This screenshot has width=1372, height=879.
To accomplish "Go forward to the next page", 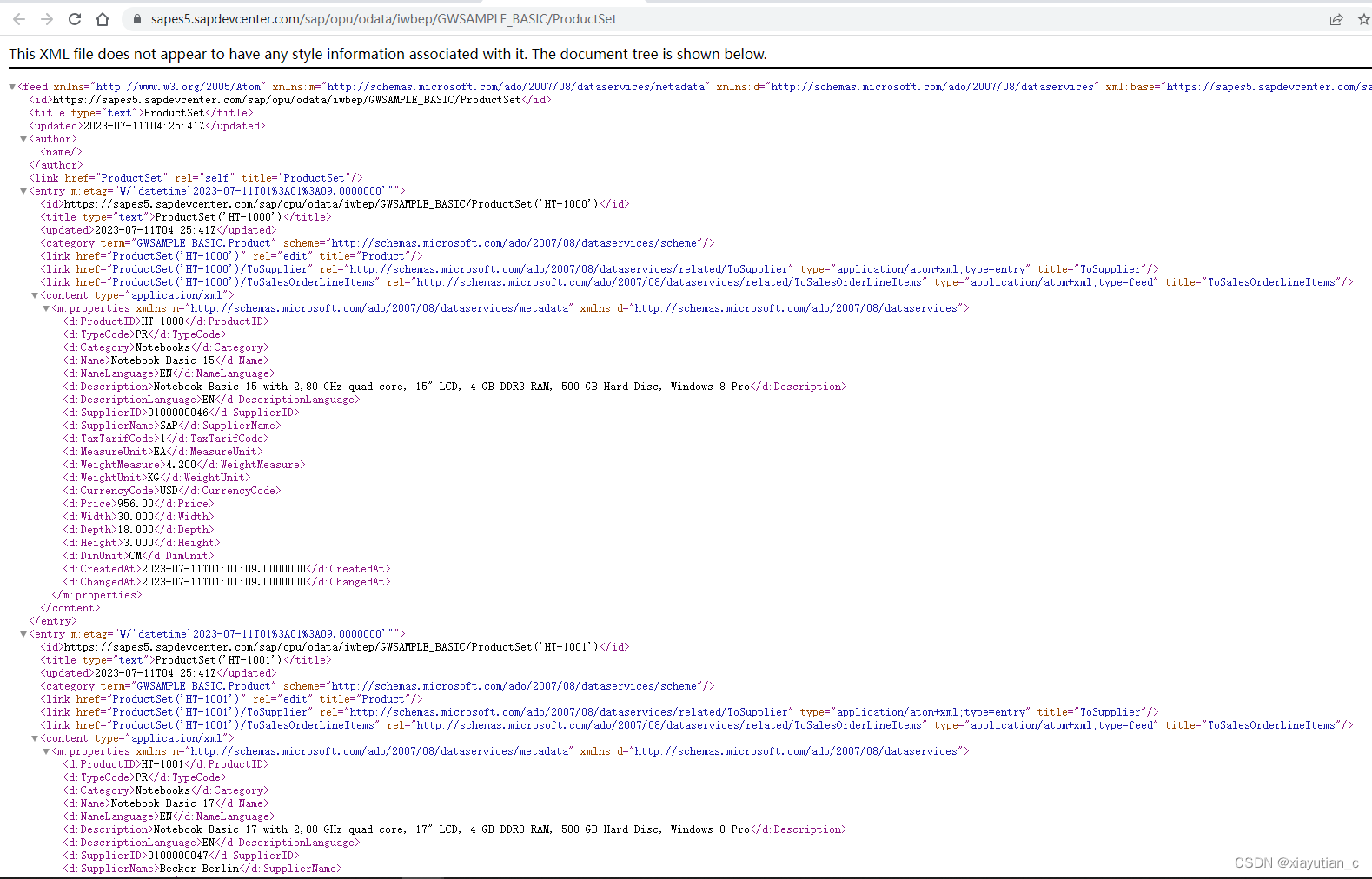I will pos(47,19).
